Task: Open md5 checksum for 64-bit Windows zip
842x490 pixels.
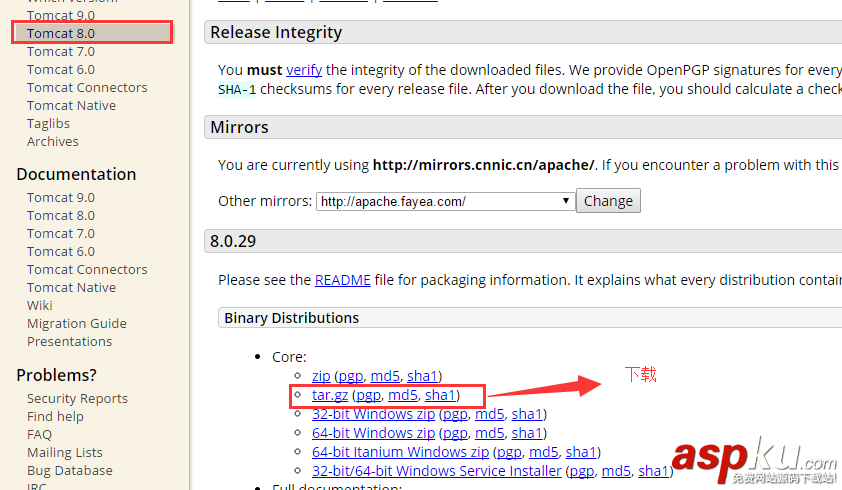Action: pyautogui.click(x=490, y=433)
